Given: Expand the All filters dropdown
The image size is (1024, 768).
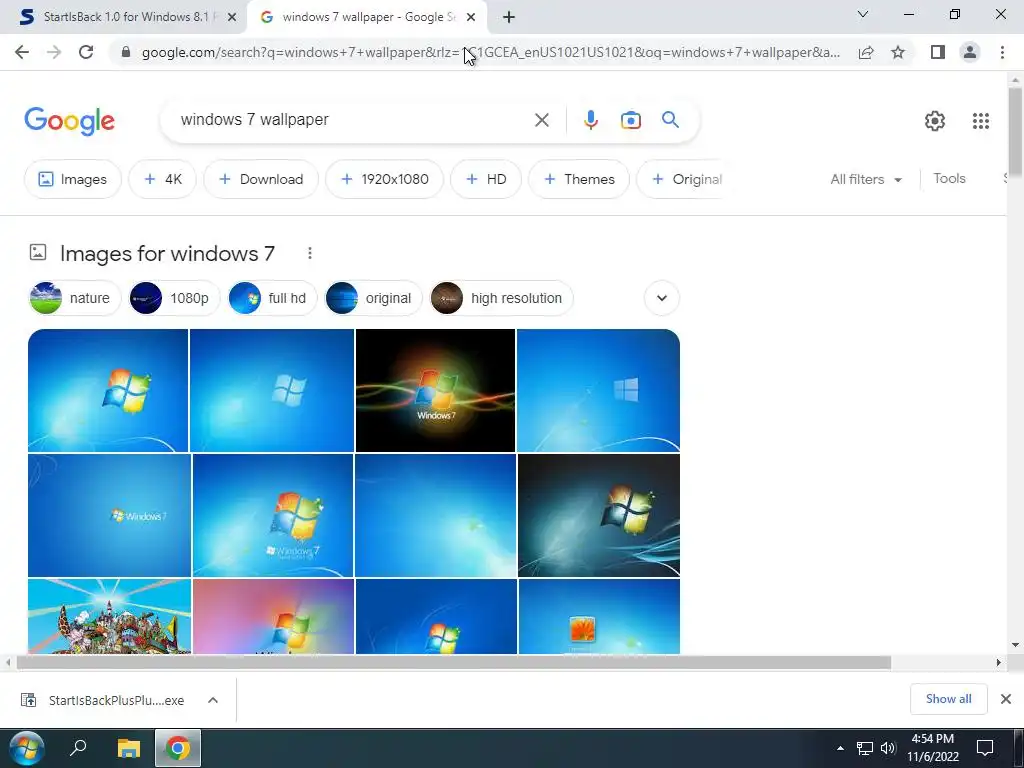Looking at the screenshot, I should (866, 179).
